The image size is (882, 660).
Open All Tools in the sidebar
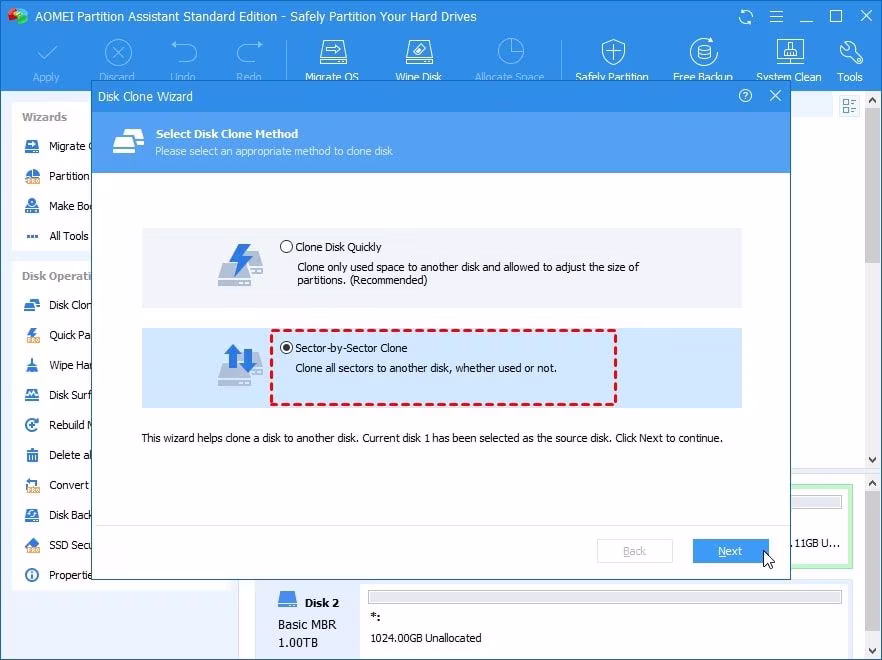[57, 236]
